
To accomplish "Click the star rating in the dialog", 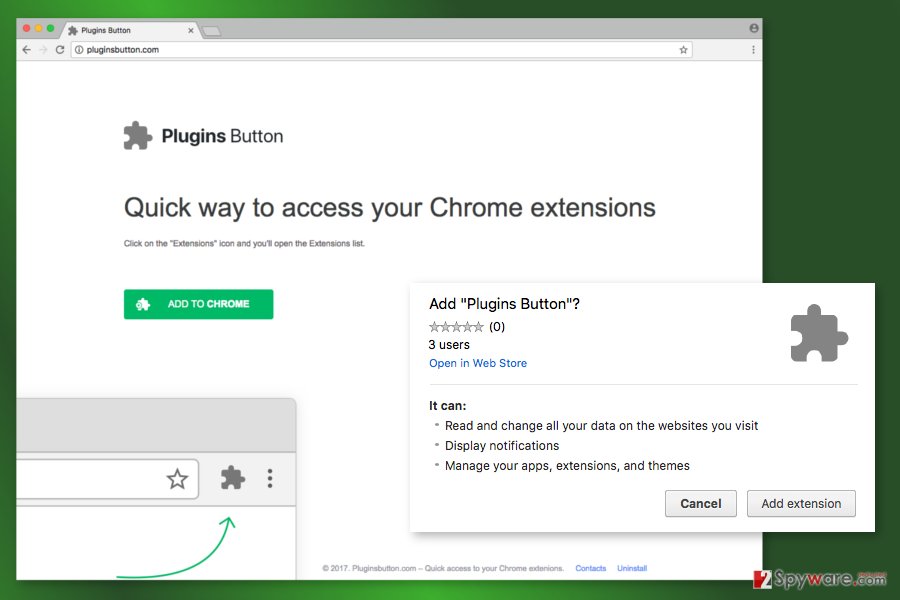I will coord(456,327).
